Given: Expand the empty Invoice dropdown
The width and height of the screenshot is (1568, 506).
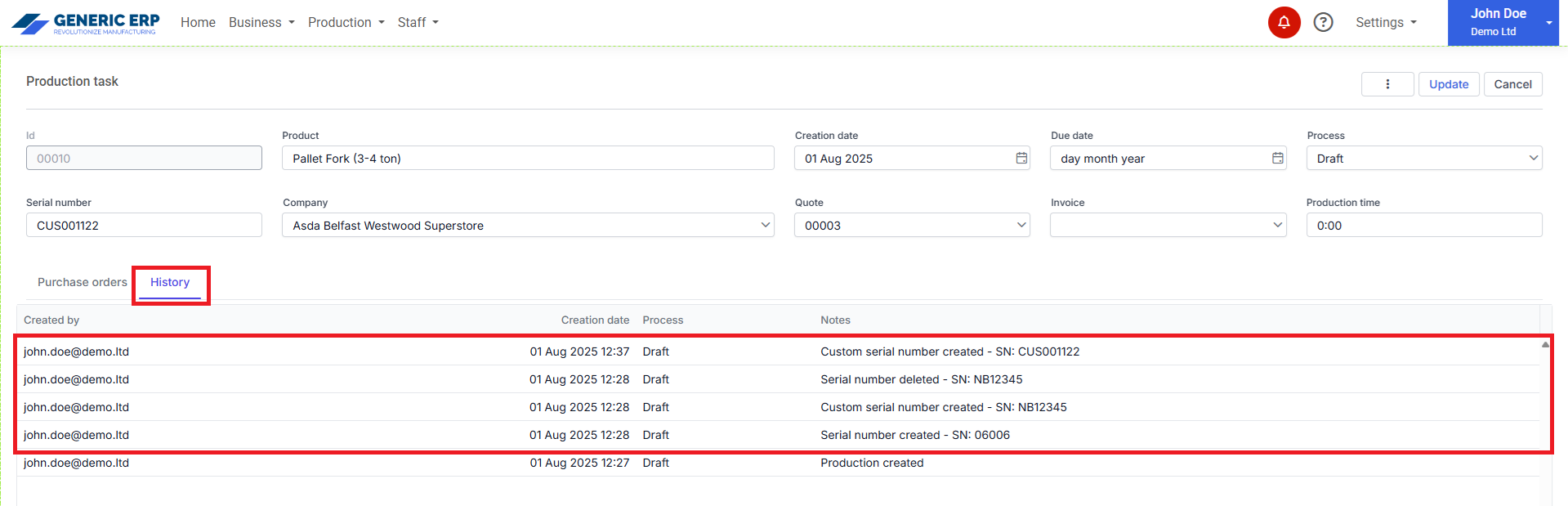Looking at the screenshot, I should point(1168,226).
